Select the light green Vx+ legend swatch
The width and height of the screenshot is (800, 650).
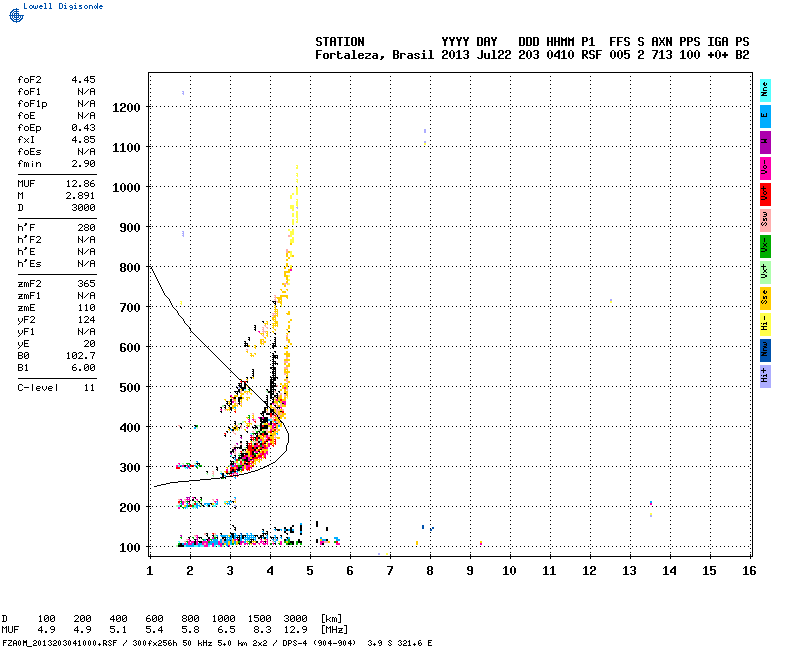coord(765,272)
